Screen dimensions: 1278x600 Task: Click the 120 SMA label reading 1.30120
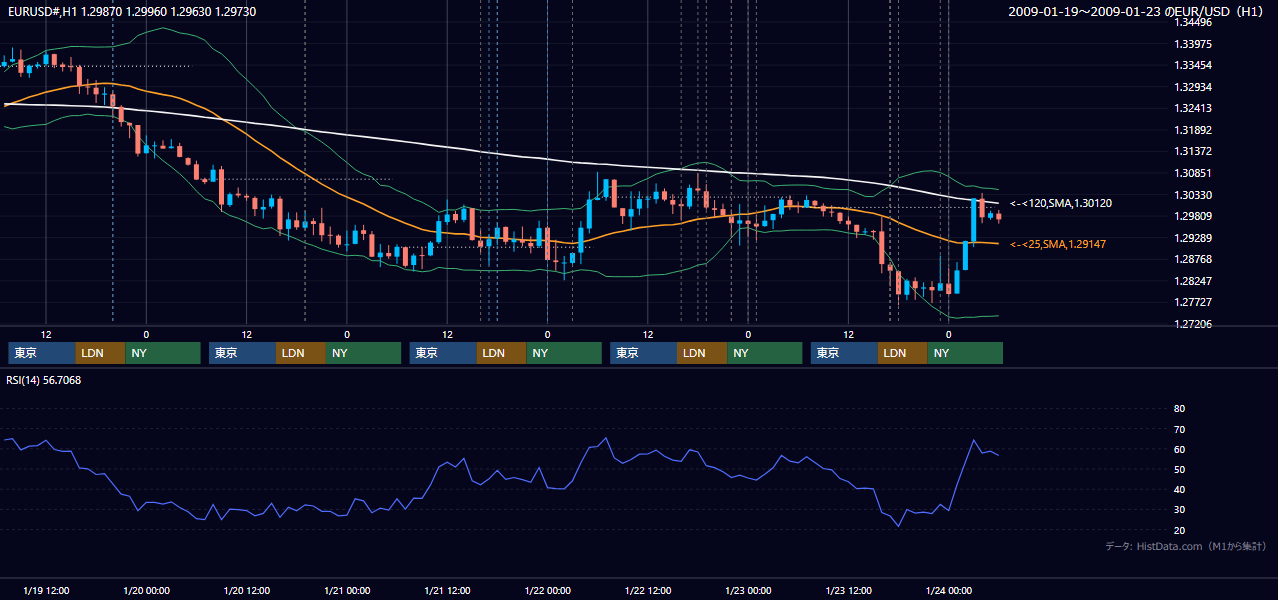[x=1061, y=203]
